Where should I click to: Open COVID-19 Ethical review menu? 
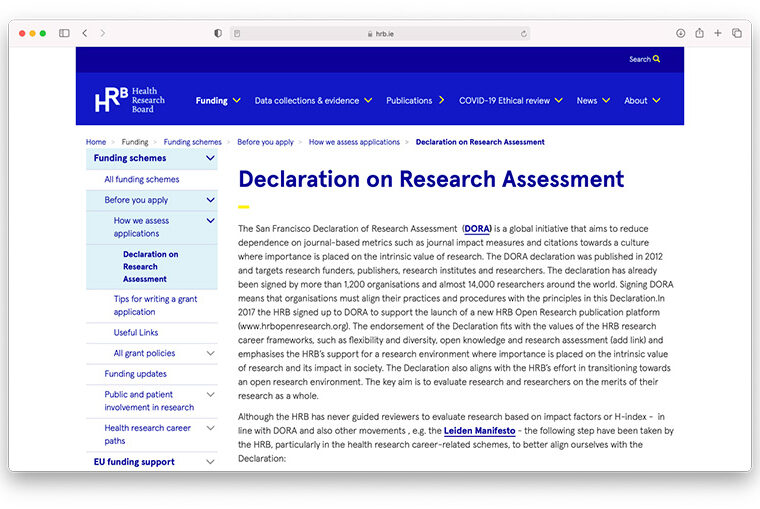click(x=505, y=101)
